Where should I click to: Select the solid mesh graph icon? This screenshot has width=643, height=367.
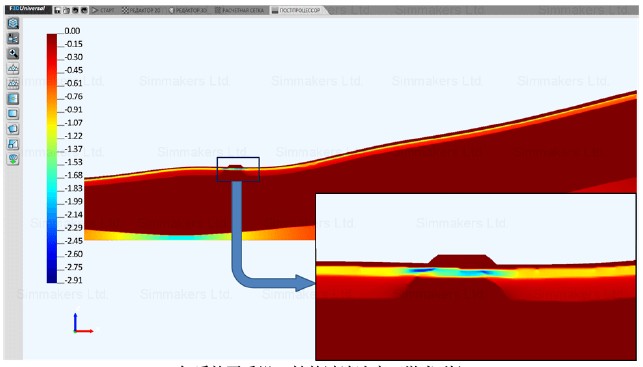(x=13, y=68)
